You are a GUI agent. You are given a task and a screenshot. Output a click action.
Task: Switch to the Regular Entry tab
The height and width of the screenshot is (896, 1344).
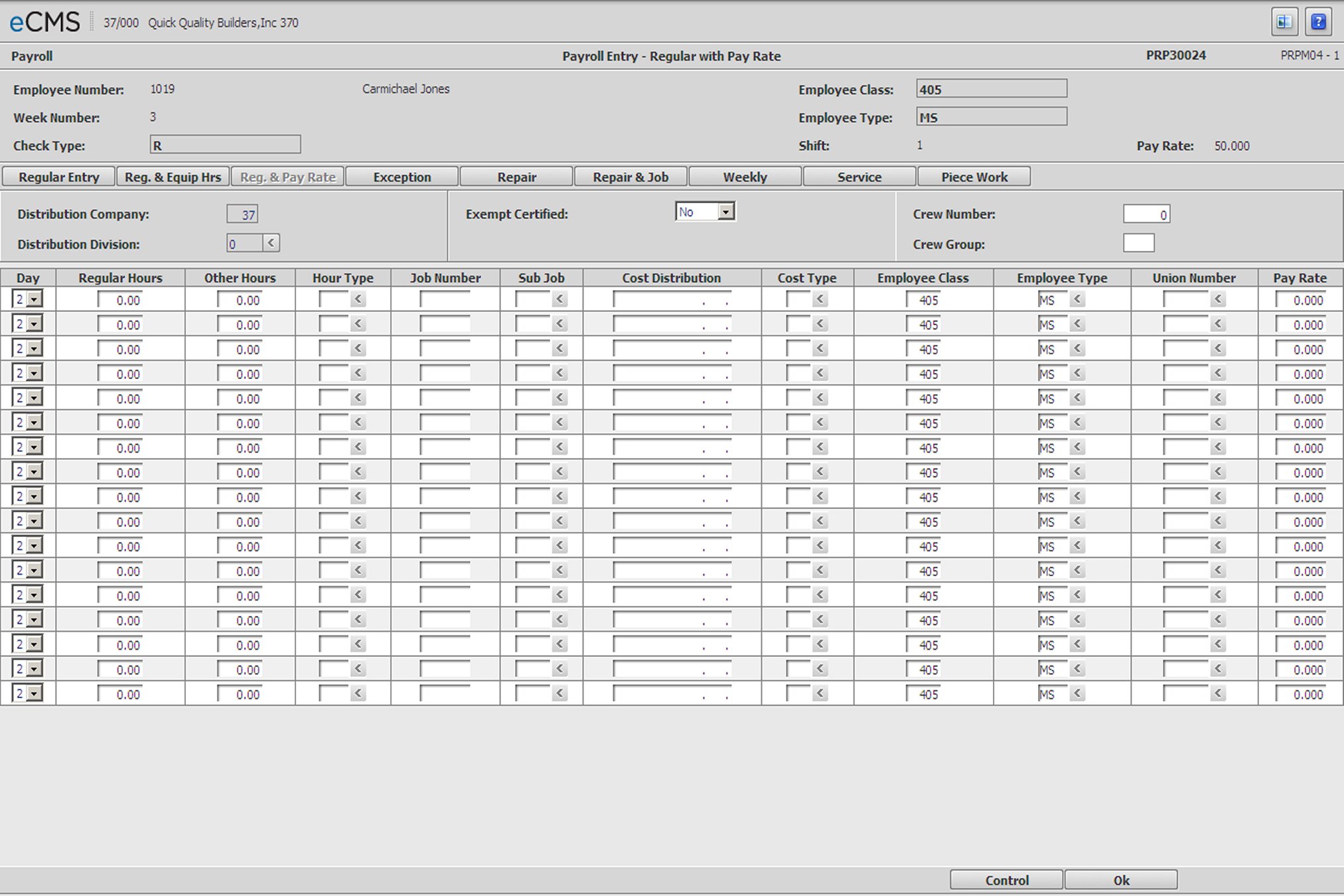click(58, 177)
